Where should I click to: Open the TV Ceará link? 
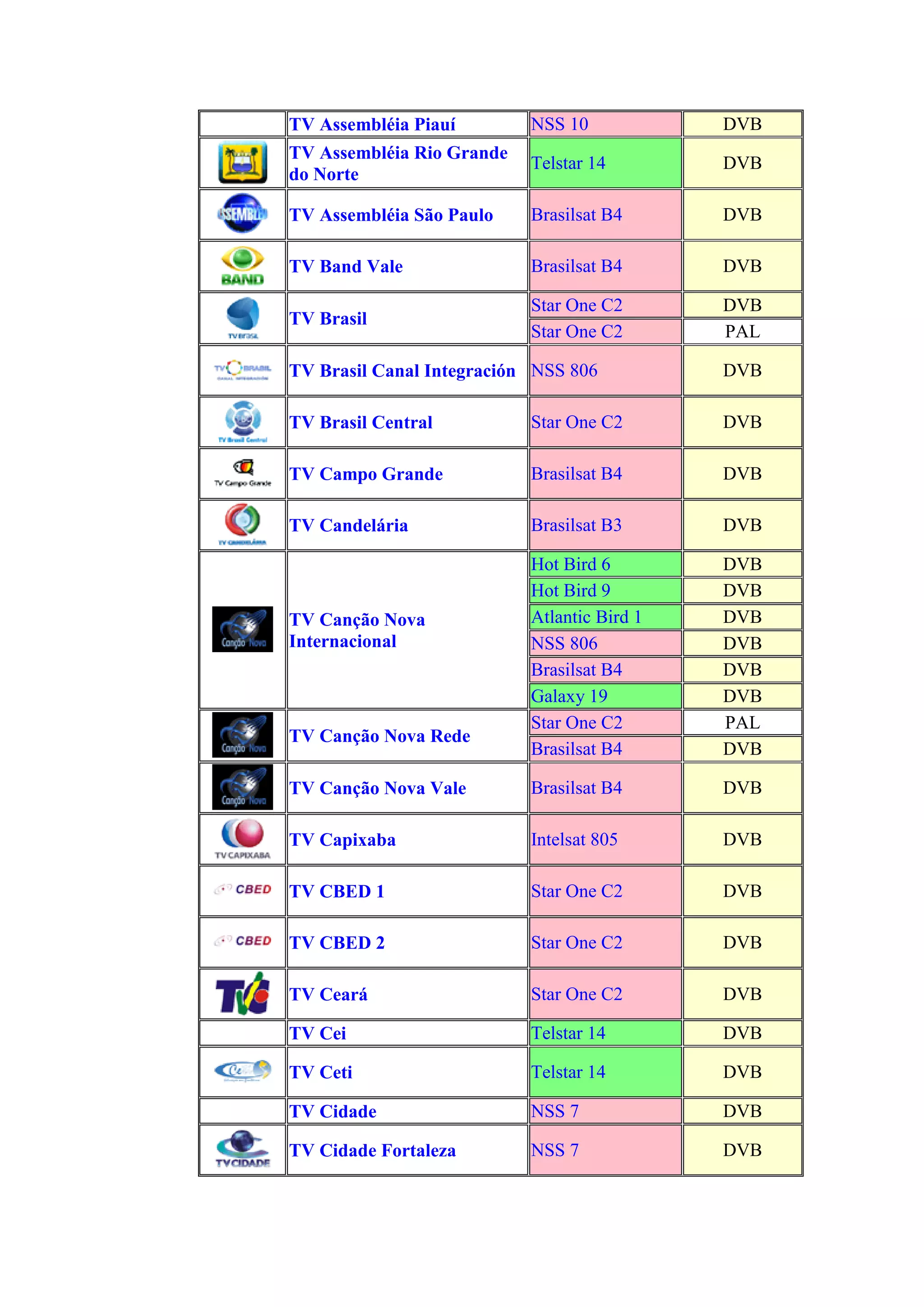(328, 995)
